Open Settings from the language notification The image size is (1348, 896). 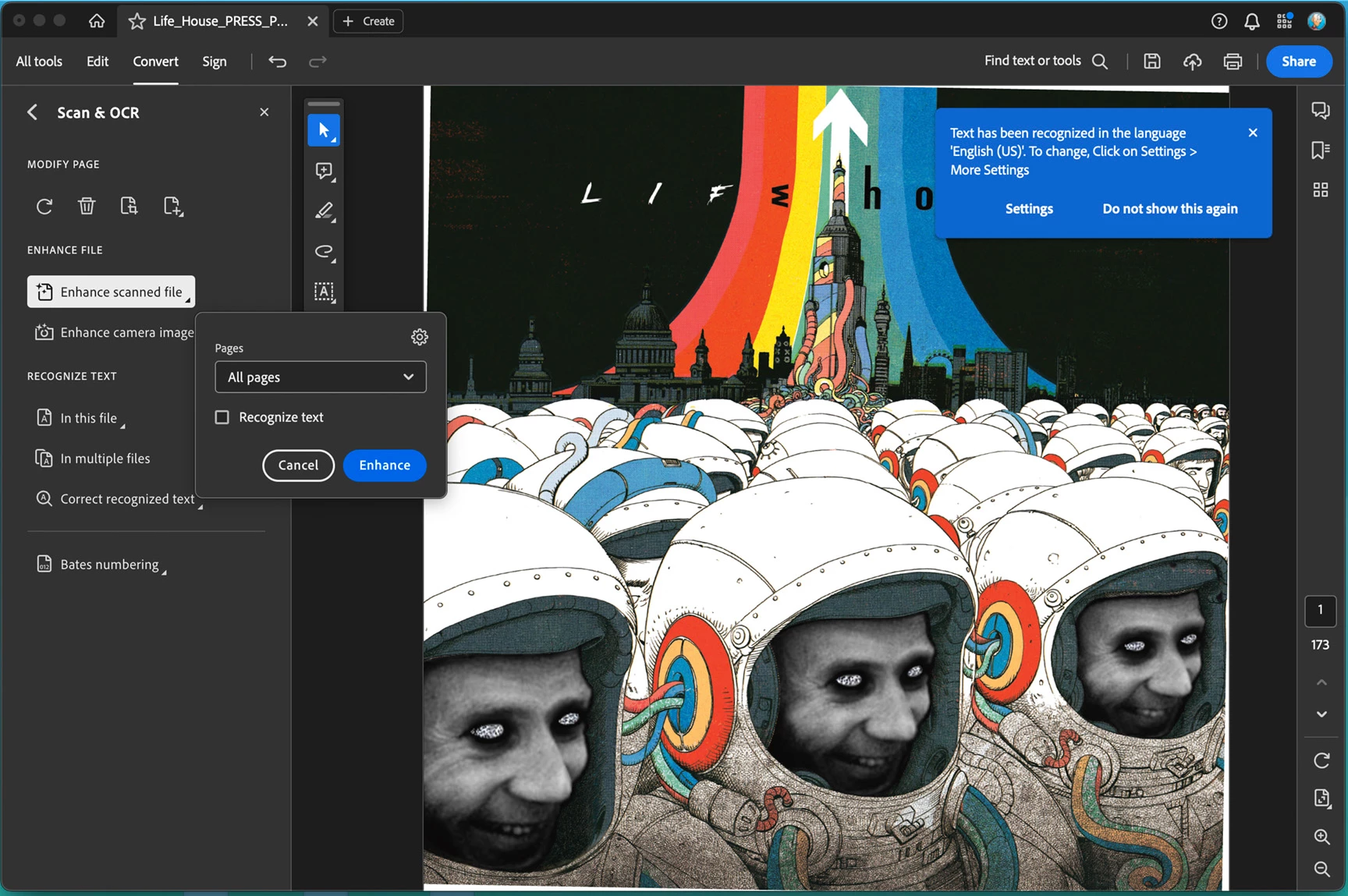pos(1029,209)
